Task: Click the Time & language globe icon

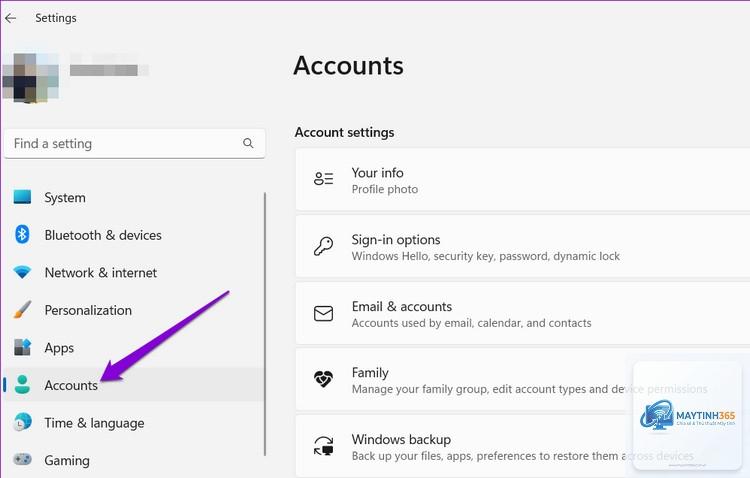Action: click(x=22, y=422)
